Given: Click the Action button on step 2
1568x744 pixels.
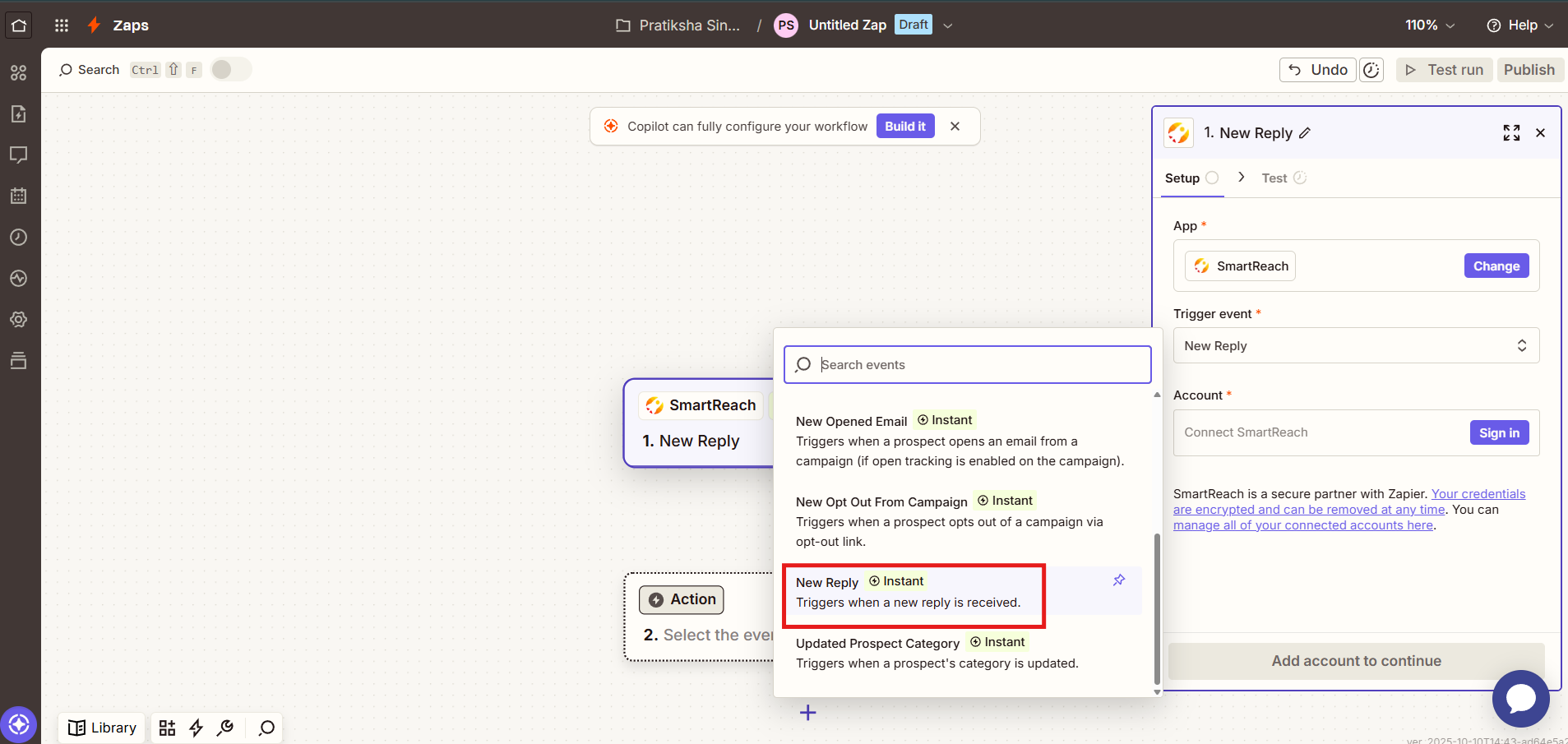Looking at the screenshot, I should pyautogui.click(x=682, y=600).
